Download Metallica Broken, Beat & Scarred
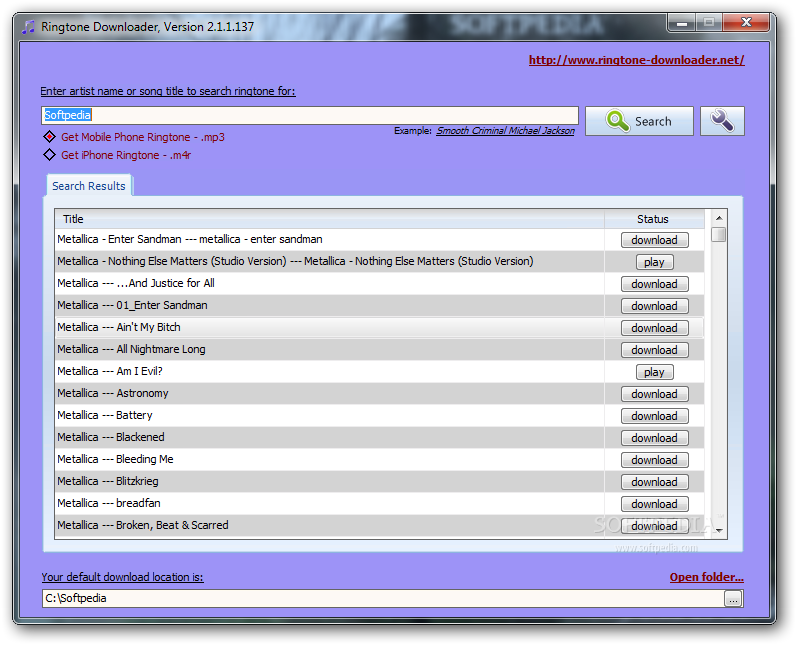The height and width of the screenshot is (645, 797). (655, 526)
